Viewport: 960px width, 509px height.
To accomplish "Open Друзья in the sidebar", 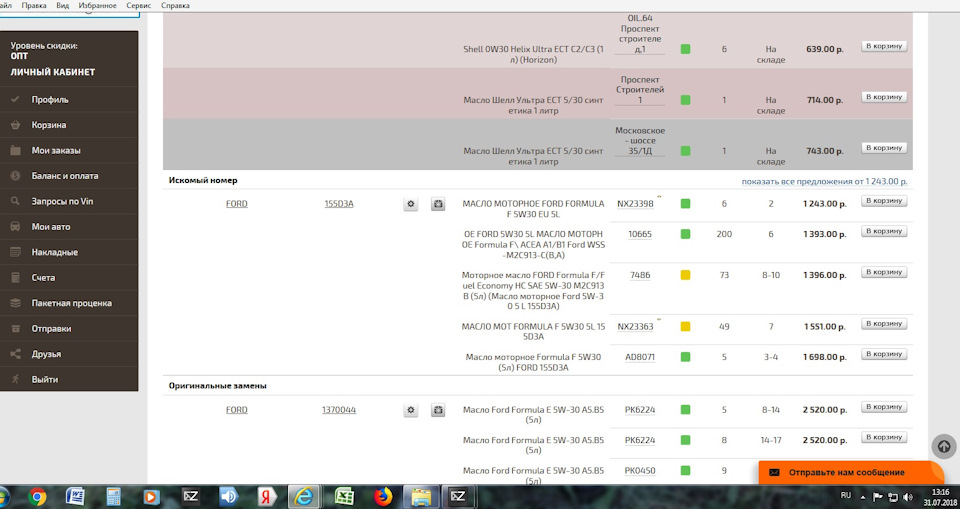I will pyautogui.click(x=46, y=354).
